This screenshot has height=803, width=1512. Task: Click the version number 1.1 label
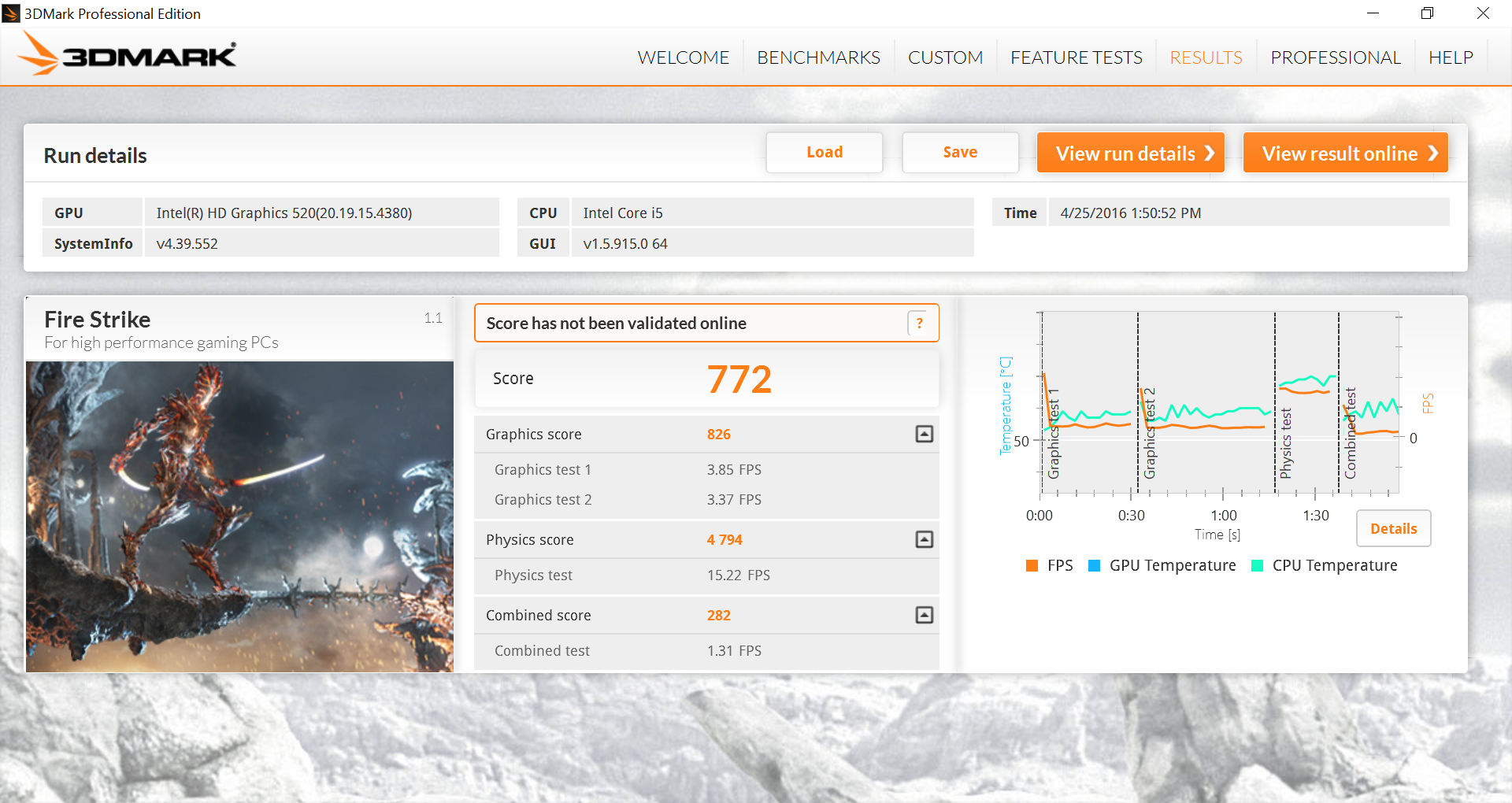pos(433,318)
